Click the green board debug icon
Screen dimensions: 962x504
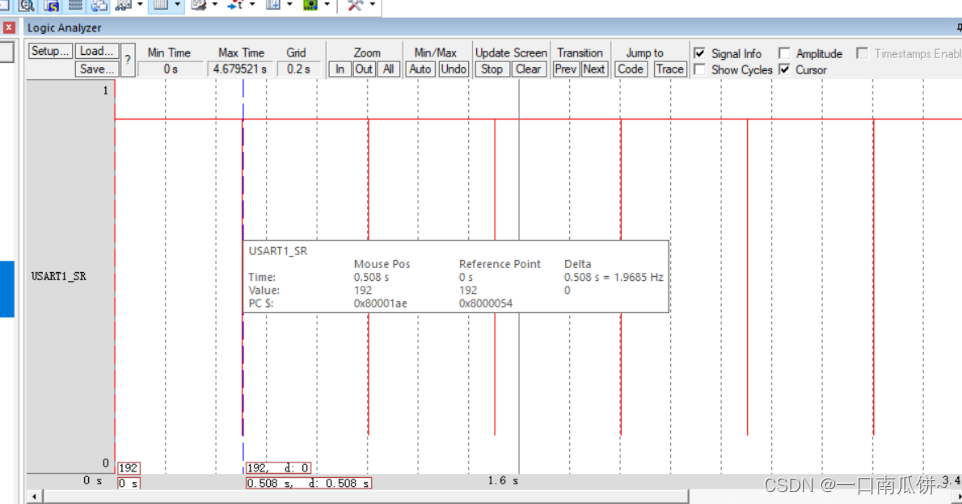[x=310, y=5]
